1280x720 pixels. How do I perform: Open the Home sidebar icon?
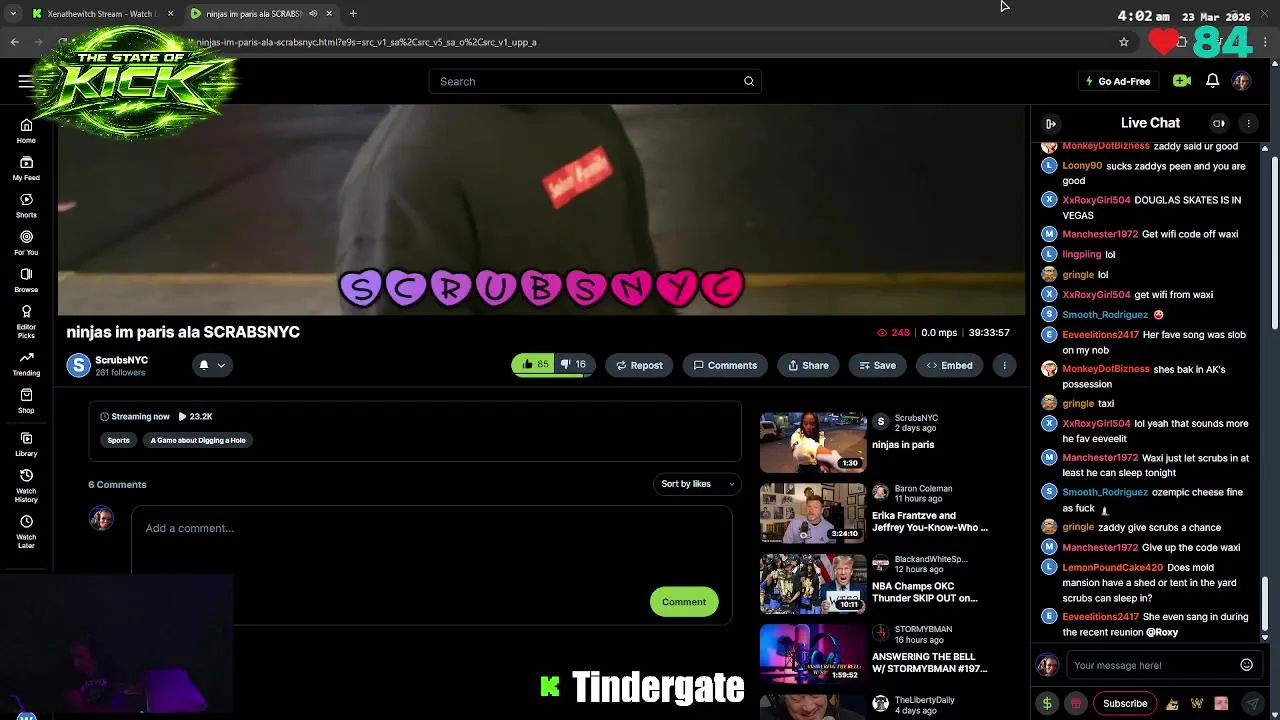[26, 131]
